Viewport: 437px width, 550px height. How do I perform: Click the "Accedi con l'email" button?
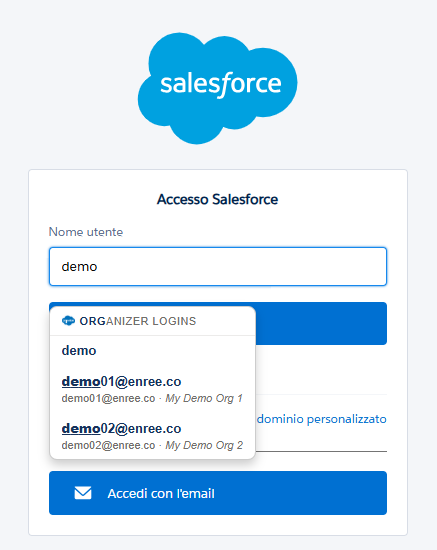218,493
